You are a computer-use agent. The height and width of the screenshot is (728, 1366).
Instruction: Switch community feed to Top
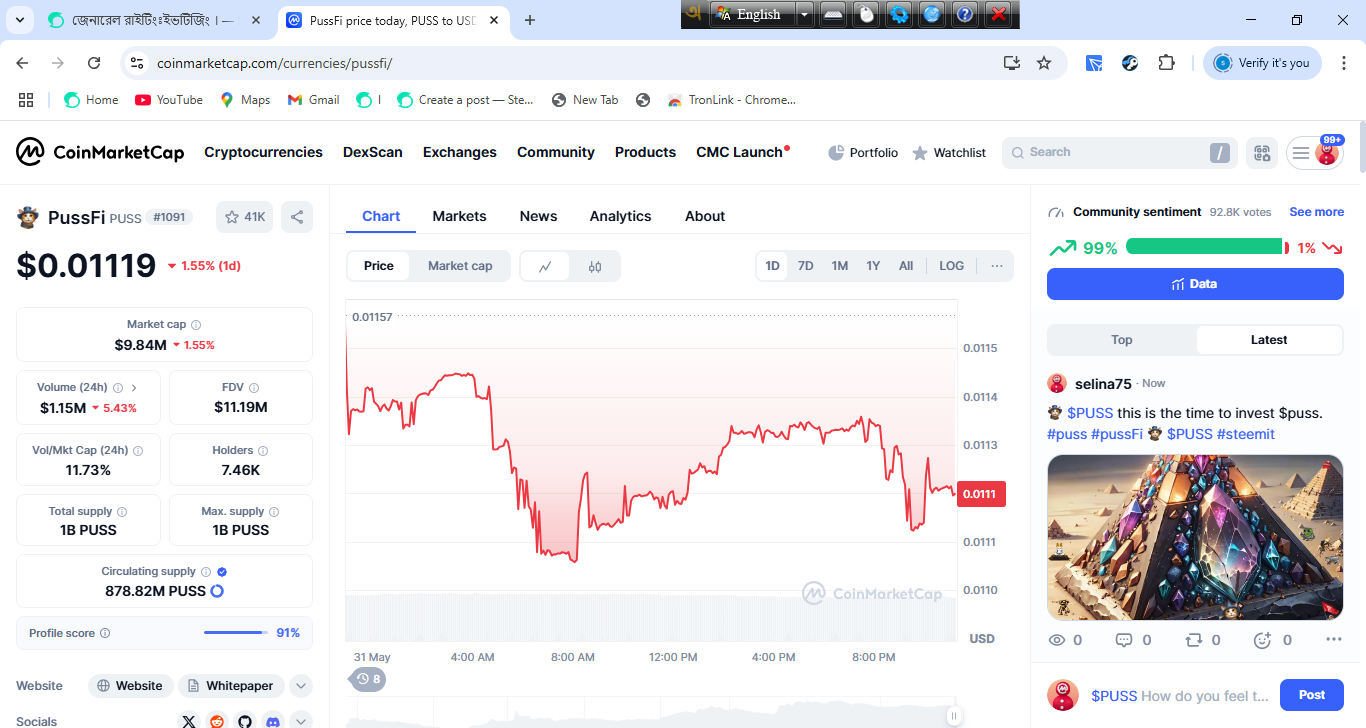[x=1122, y=340]
